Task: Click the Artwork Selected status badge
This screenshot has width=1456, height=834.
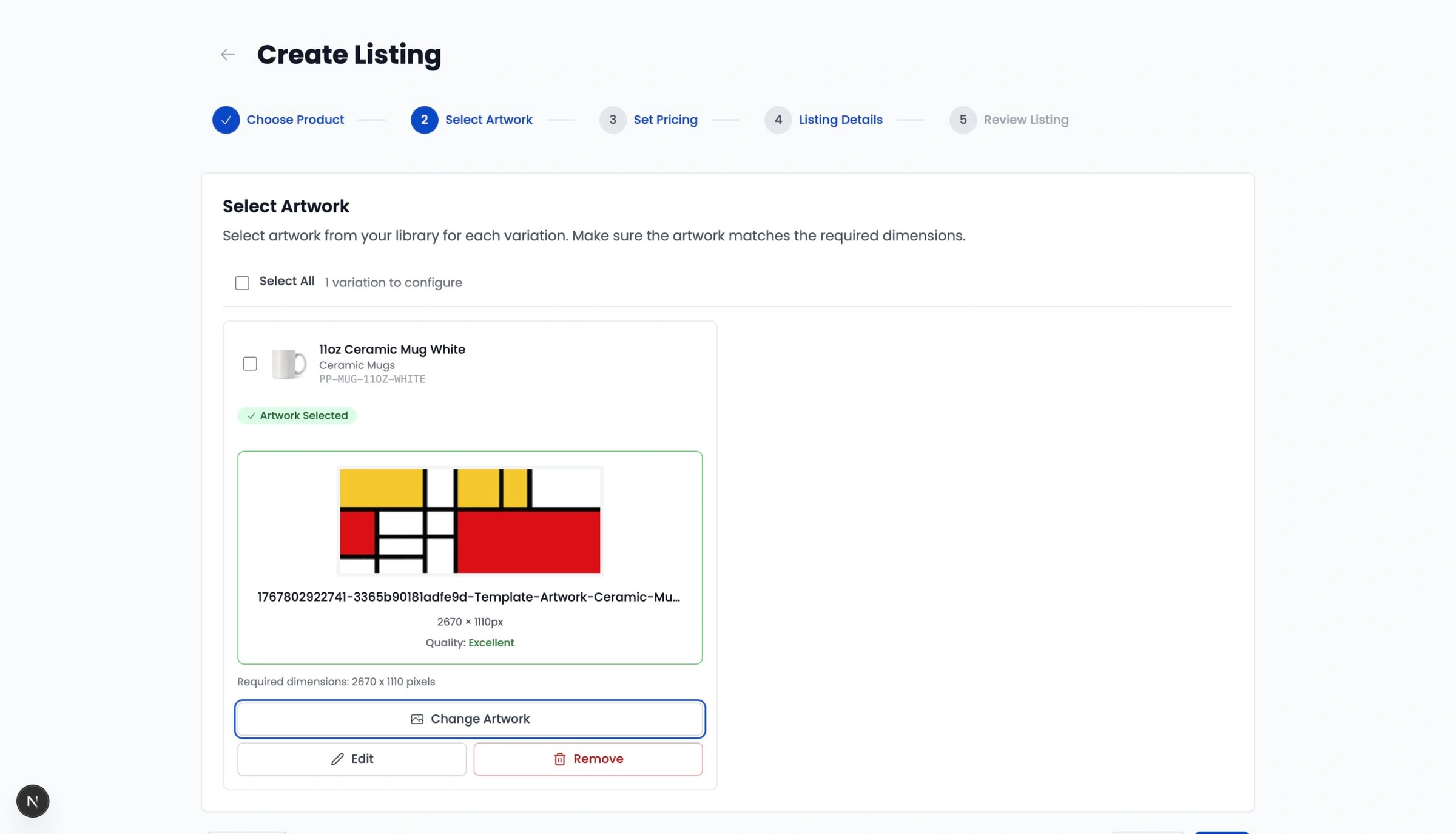Action: [x=297, y=416]
